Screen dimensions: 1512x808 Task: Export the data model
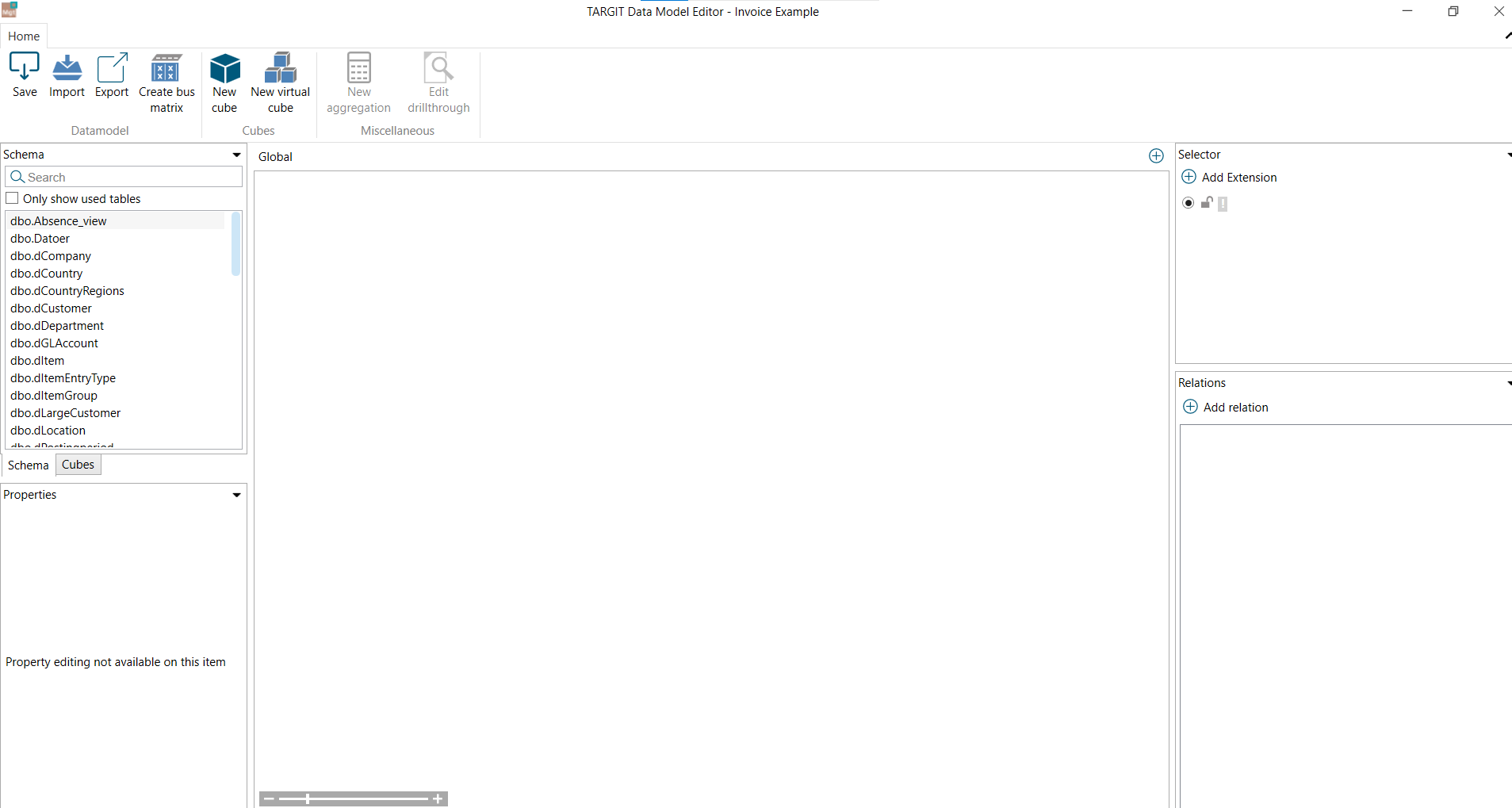112,75
